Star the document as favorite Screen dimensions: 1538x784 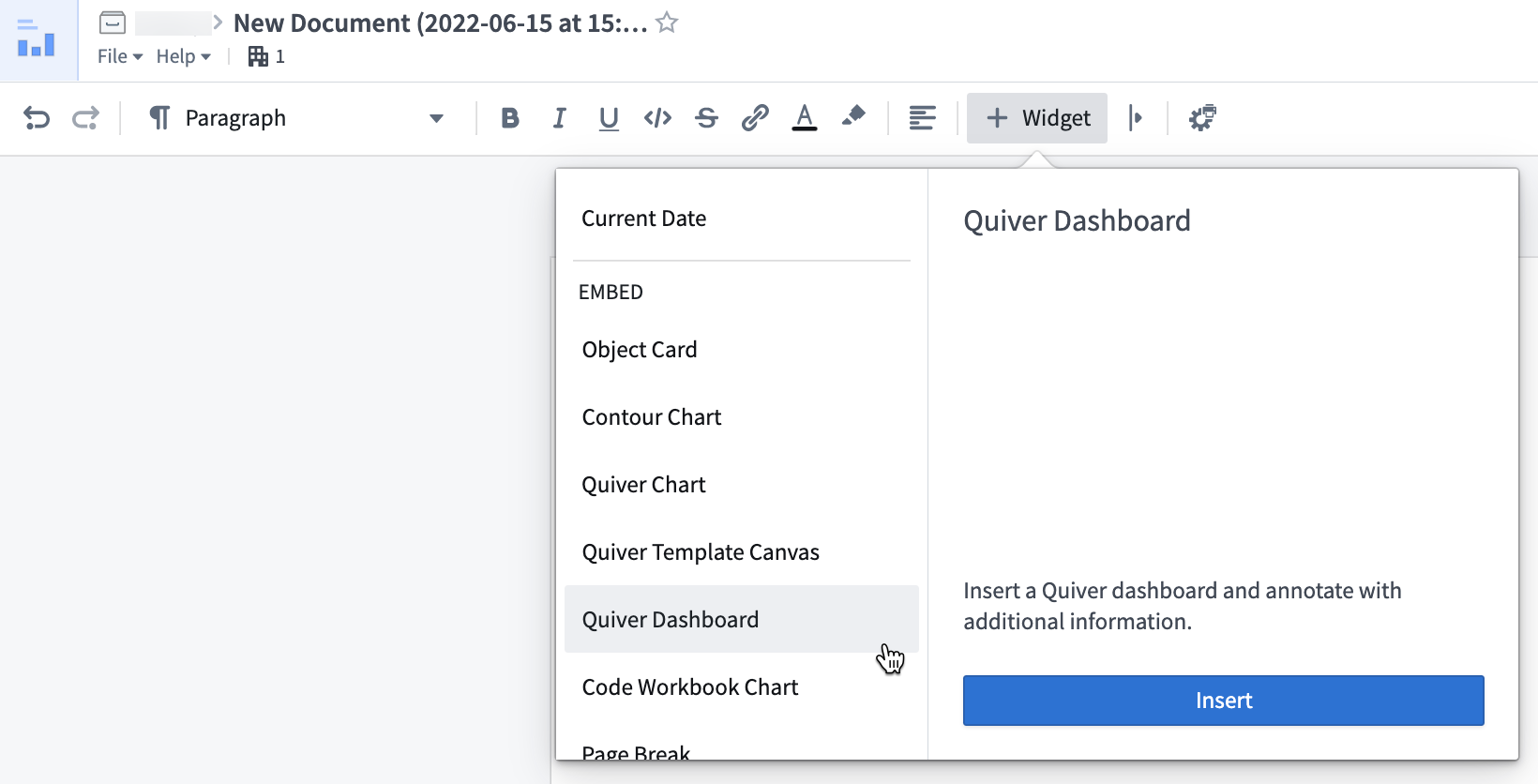point(667,23)
